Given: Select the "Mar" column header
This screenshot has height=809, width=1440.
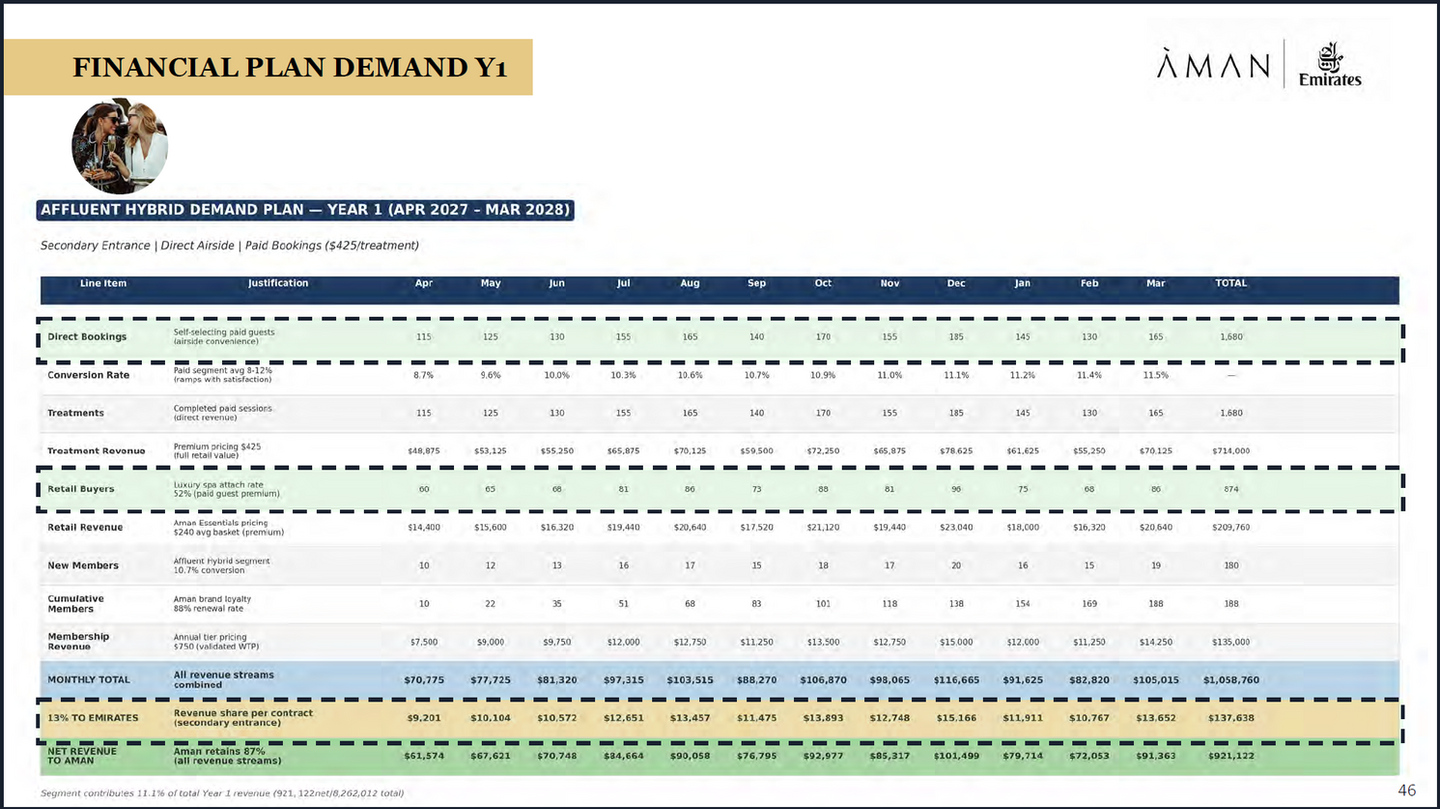Looking at the screenshot, I should point(1156,283).
